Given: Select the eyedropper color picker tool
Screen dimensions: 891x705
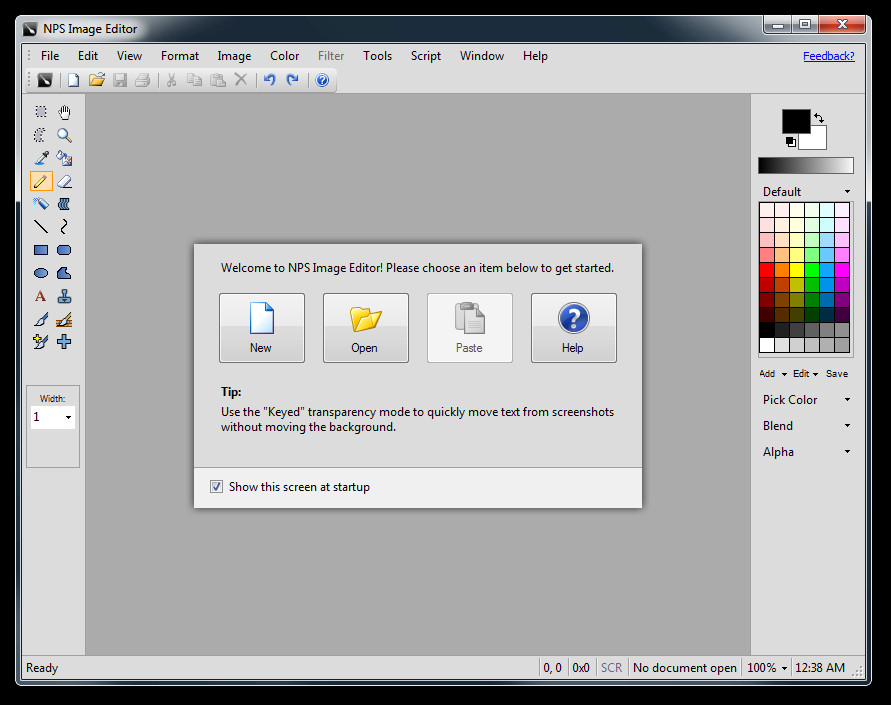Looking at the screenshot, I should coord(41,158).
